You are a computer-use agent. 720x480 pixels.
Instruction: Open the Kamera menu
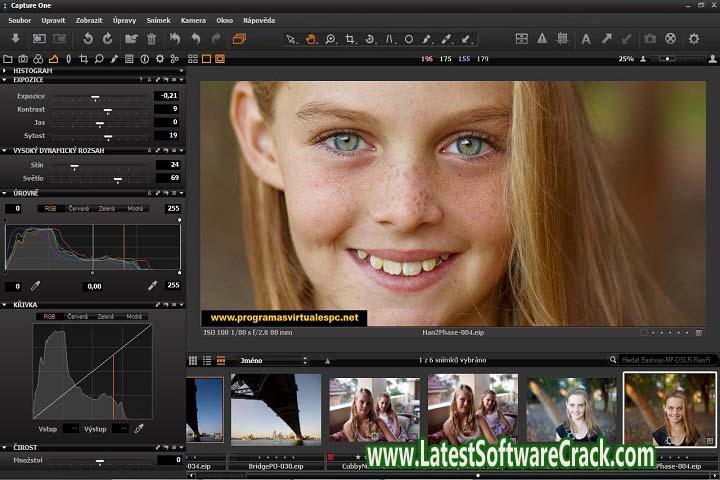point(193,20)
